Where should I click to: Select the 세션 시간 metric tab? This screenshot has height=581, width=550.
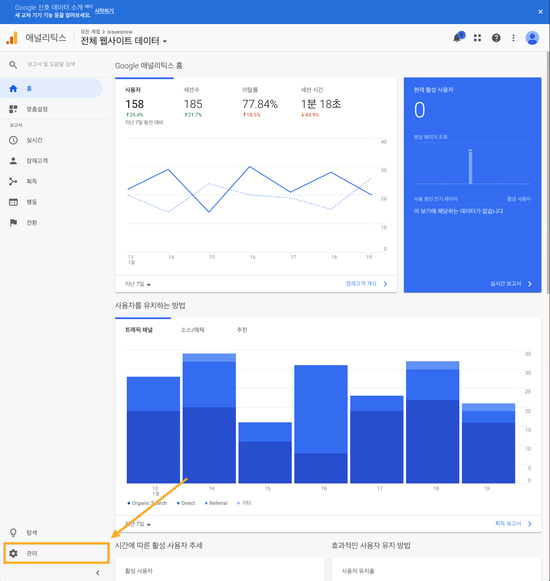click(x=321, y=102)
